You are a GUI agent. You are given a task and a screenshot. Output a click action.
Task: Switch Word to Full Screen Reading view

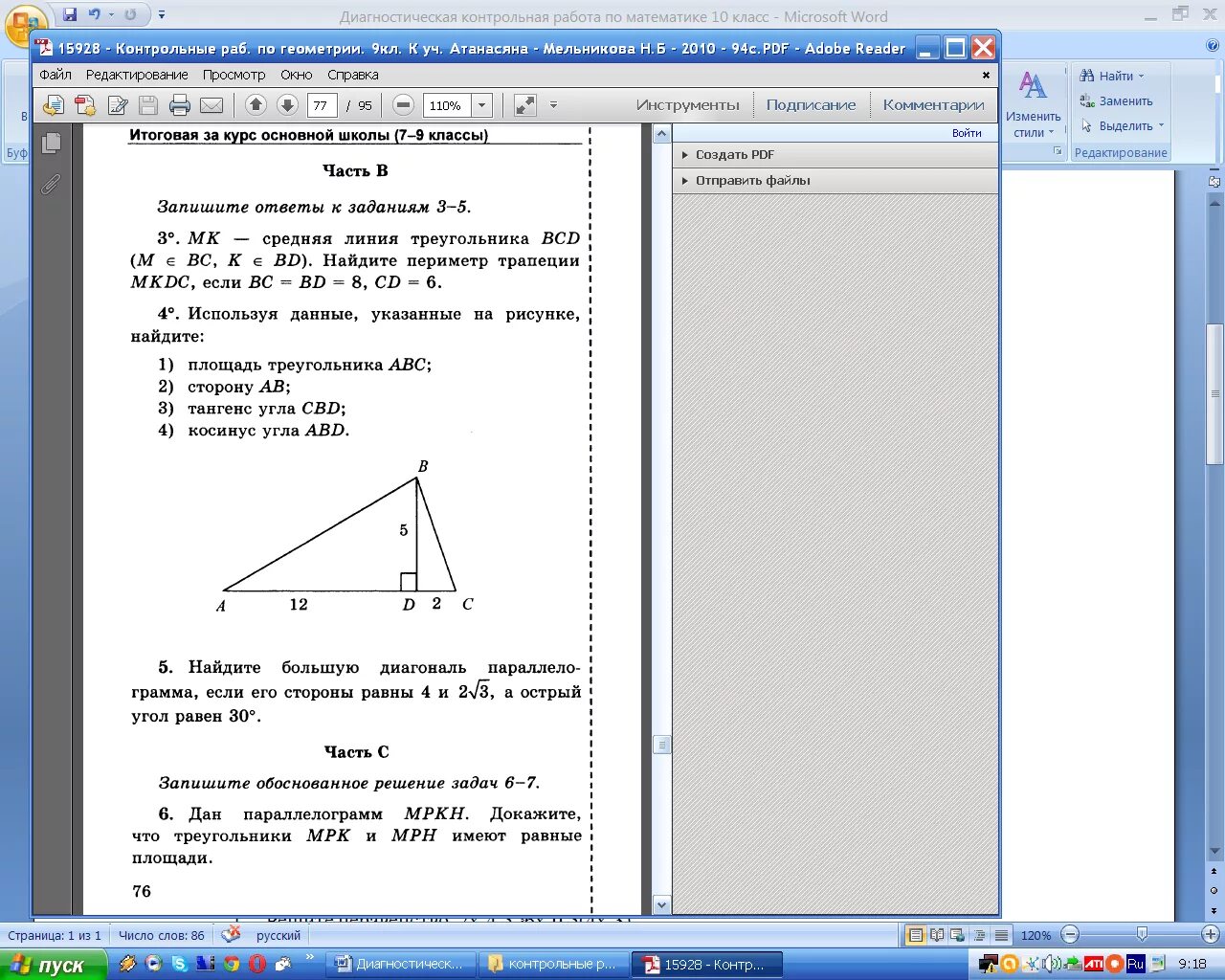937,935
